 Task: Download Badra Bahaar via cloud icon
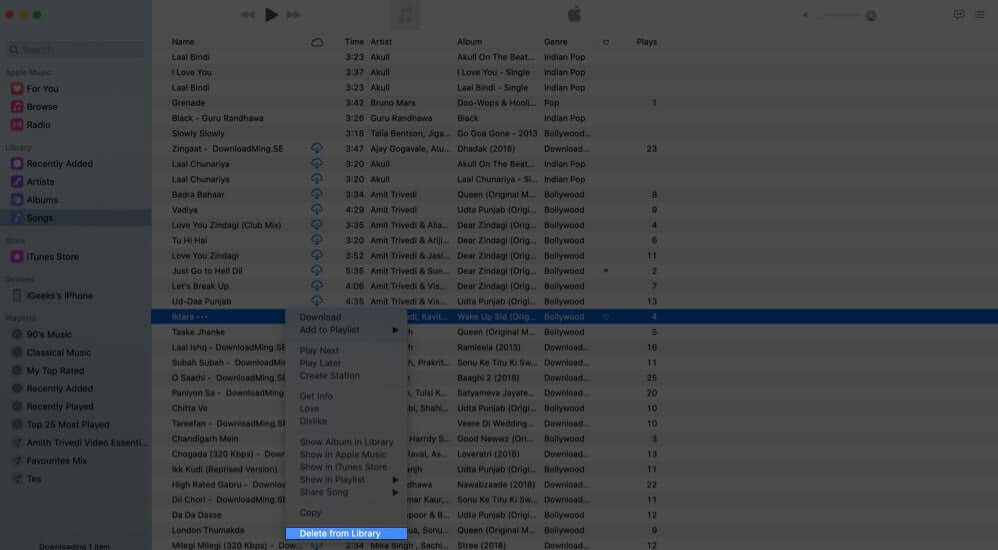(316, 194)
